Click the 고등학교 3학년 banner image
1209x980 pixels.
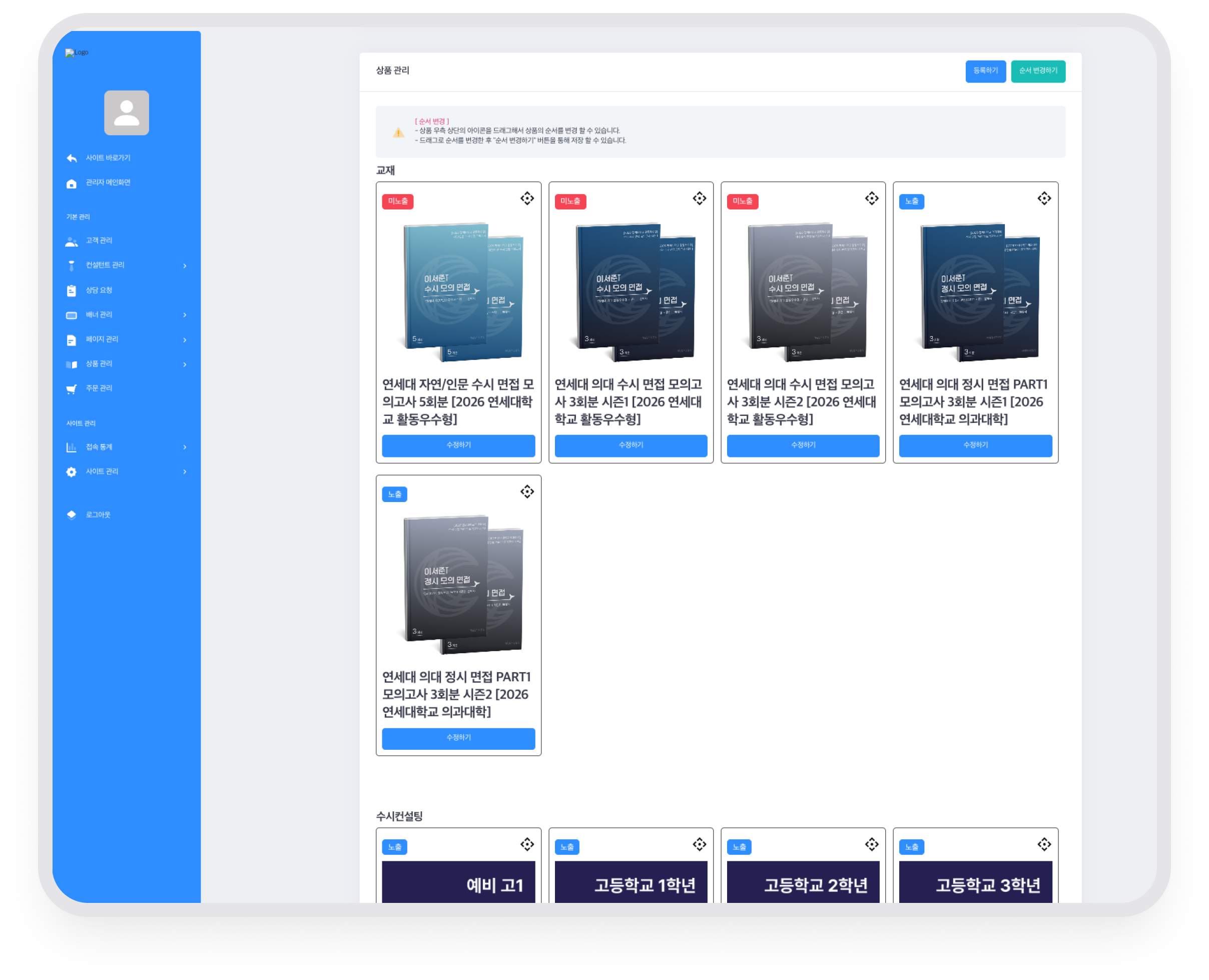[x=975, y=882]
